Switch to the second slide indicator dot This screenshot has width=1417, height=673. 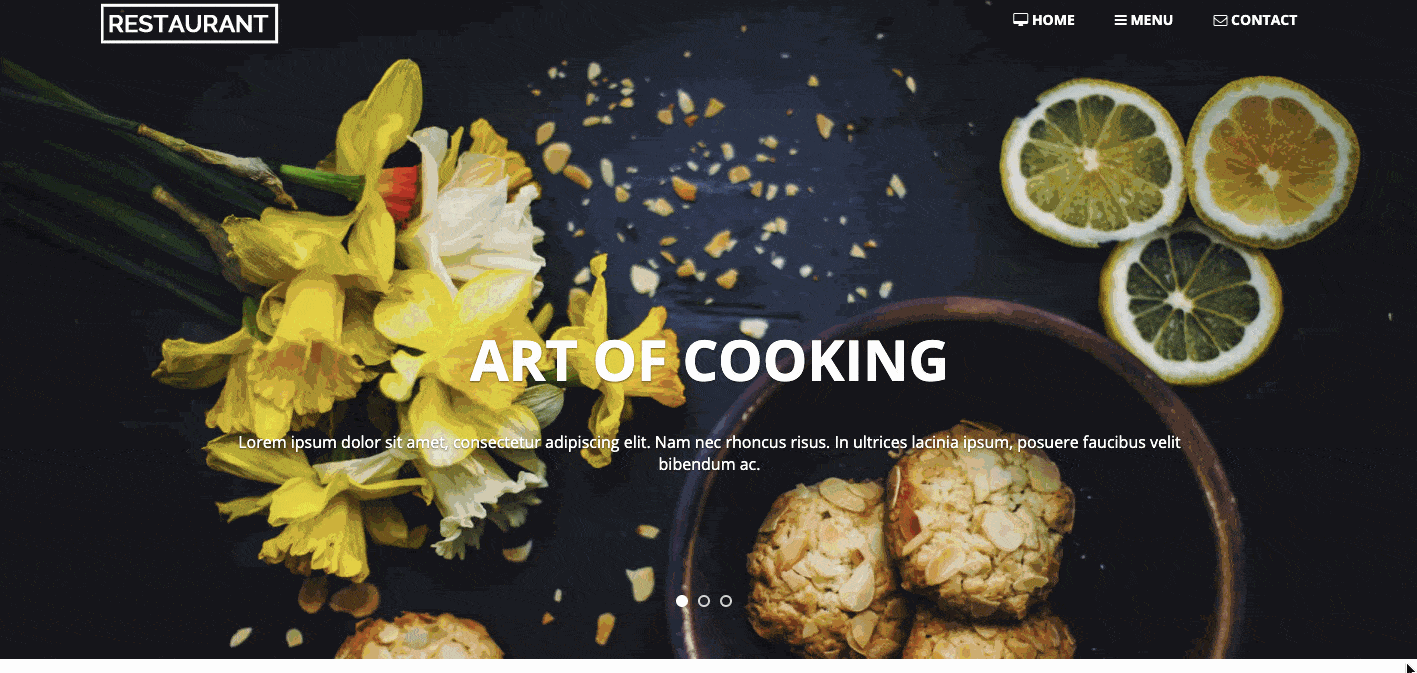704,601
